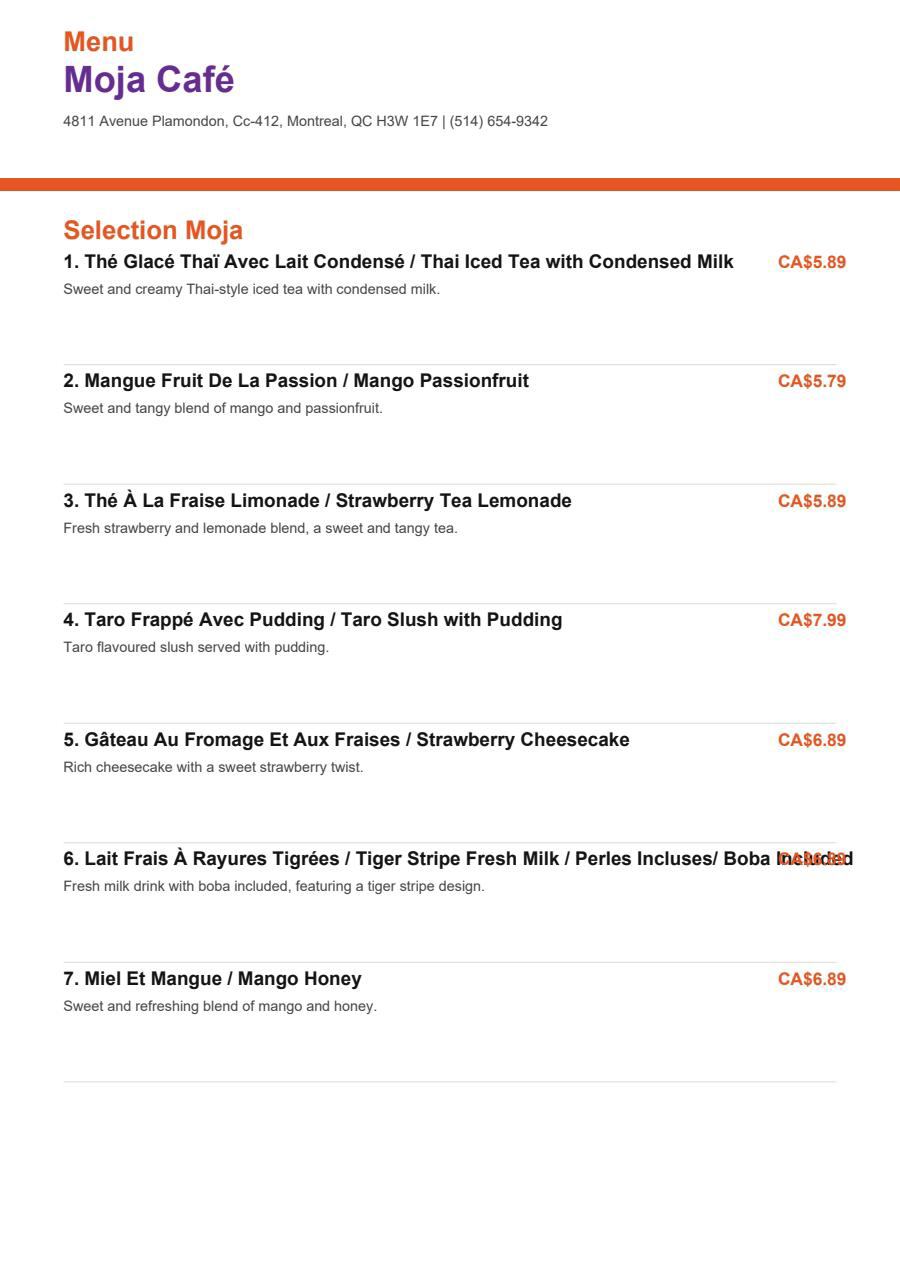Select Strawberry Tea Lemonade item
Viewport: 900px width, 1273px height.
[x=318, y=501]
